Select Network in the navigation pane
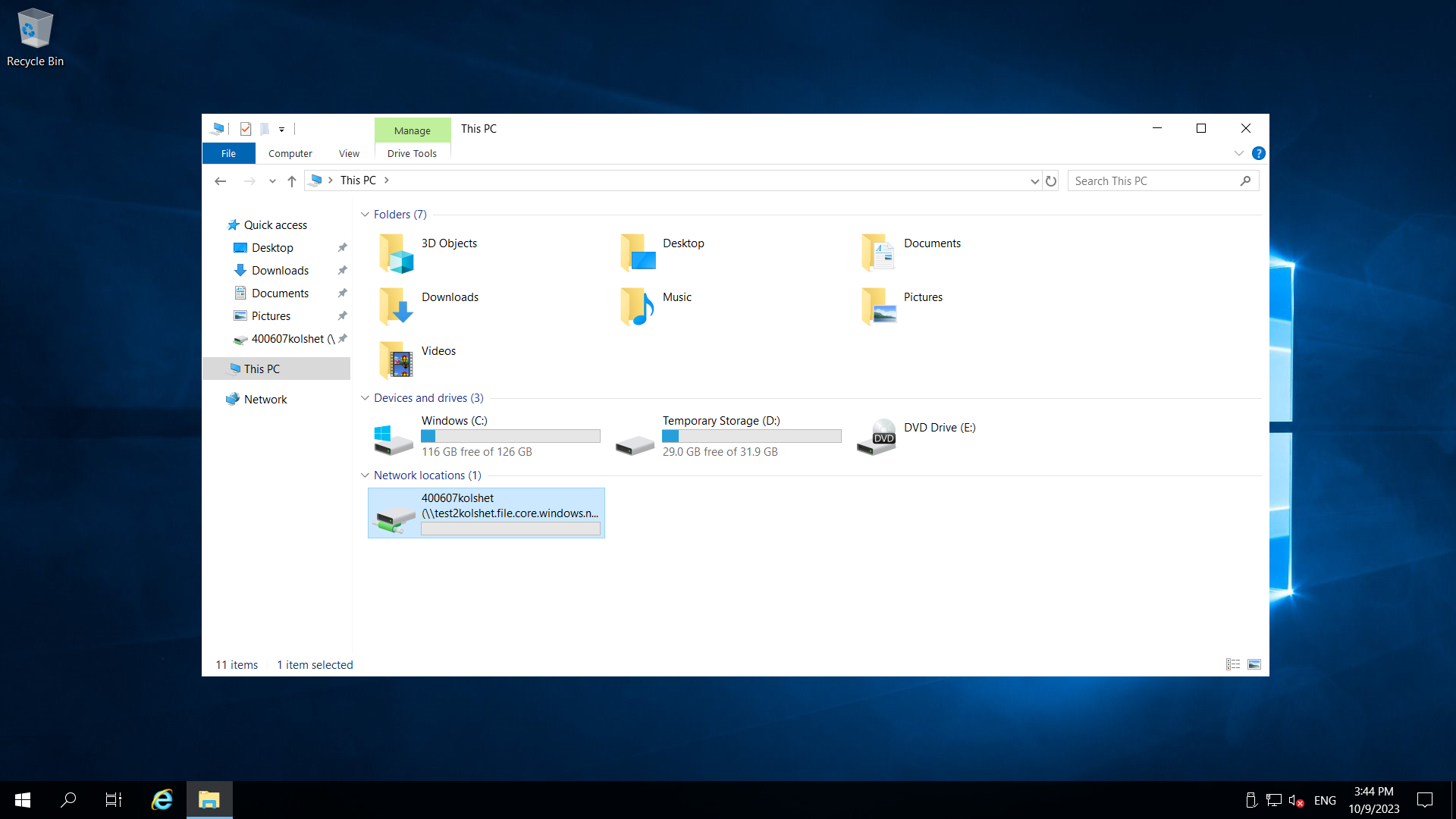The height and width of the screenshot is (819, 1456). coord(265,399)
